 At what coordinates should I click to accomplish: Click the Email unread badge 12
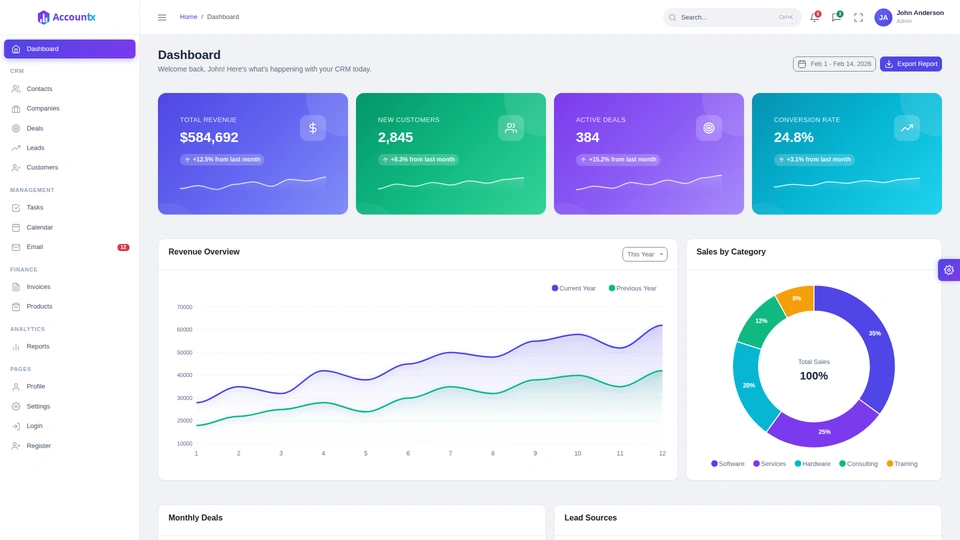click(x=123, y=247)
